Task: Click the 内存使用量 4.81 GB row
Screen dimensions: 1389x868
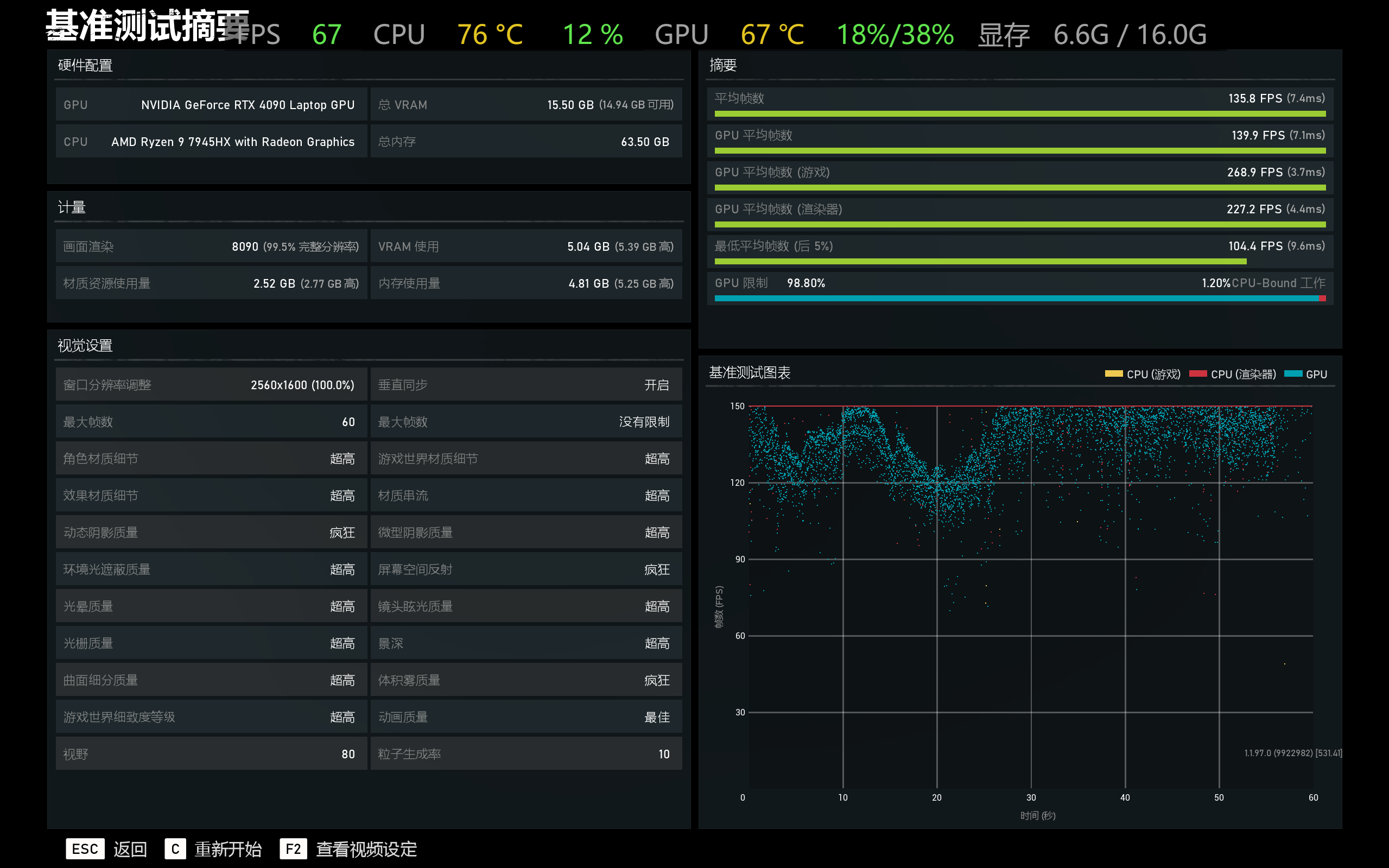Action: 527,283
